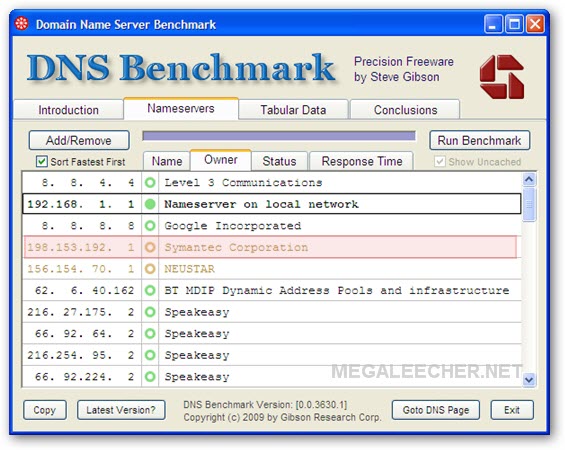Toggle Show Uncached checkbox
The width and height of the screenshot is (565, 450).
click(x=440, y=161)
